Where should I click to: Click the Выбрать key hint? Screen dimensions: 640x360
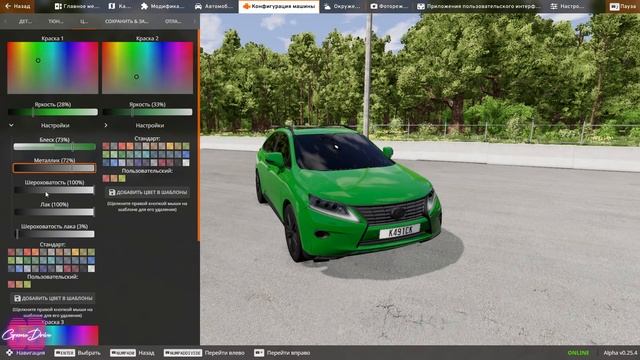point(78,353)
